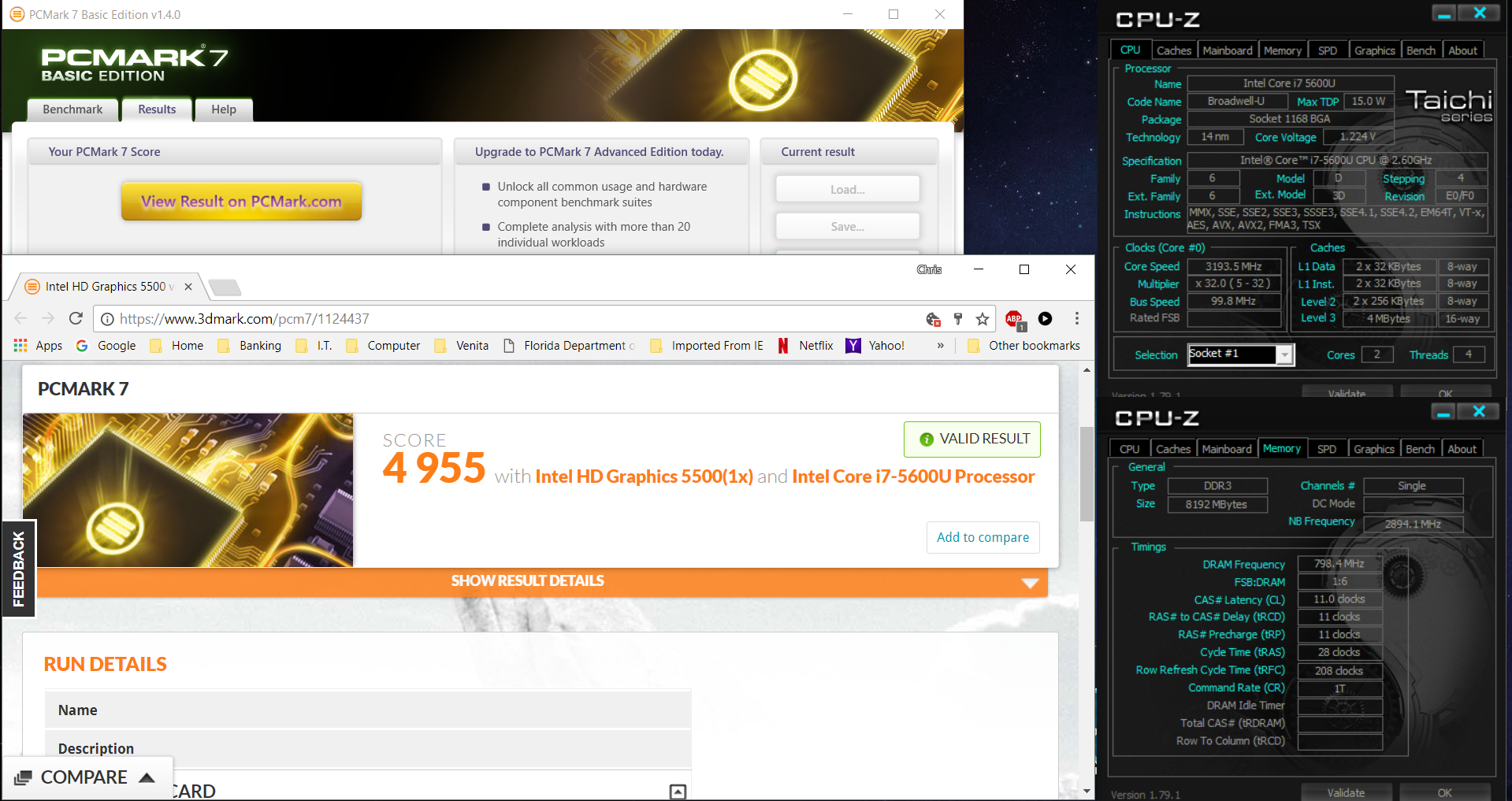Open Graphics tab in top CPU-Z window

click(x=1375, y=50)
